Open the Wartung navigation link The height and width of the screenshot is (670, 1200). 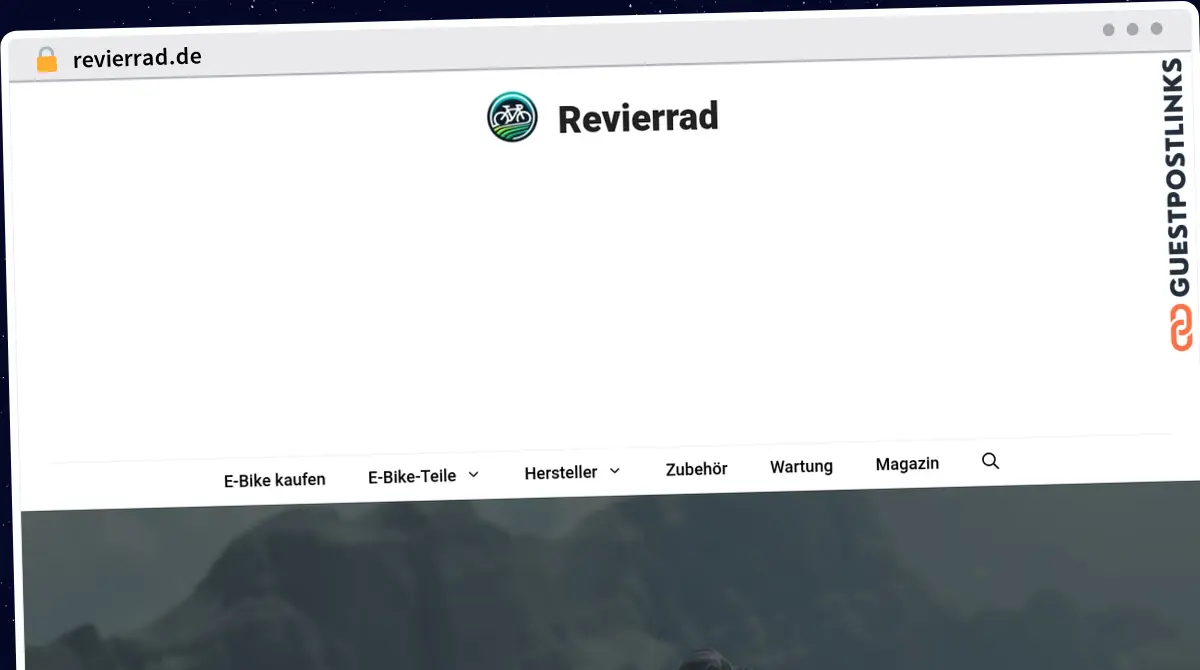pyautogui.click(x=801, y=466)
